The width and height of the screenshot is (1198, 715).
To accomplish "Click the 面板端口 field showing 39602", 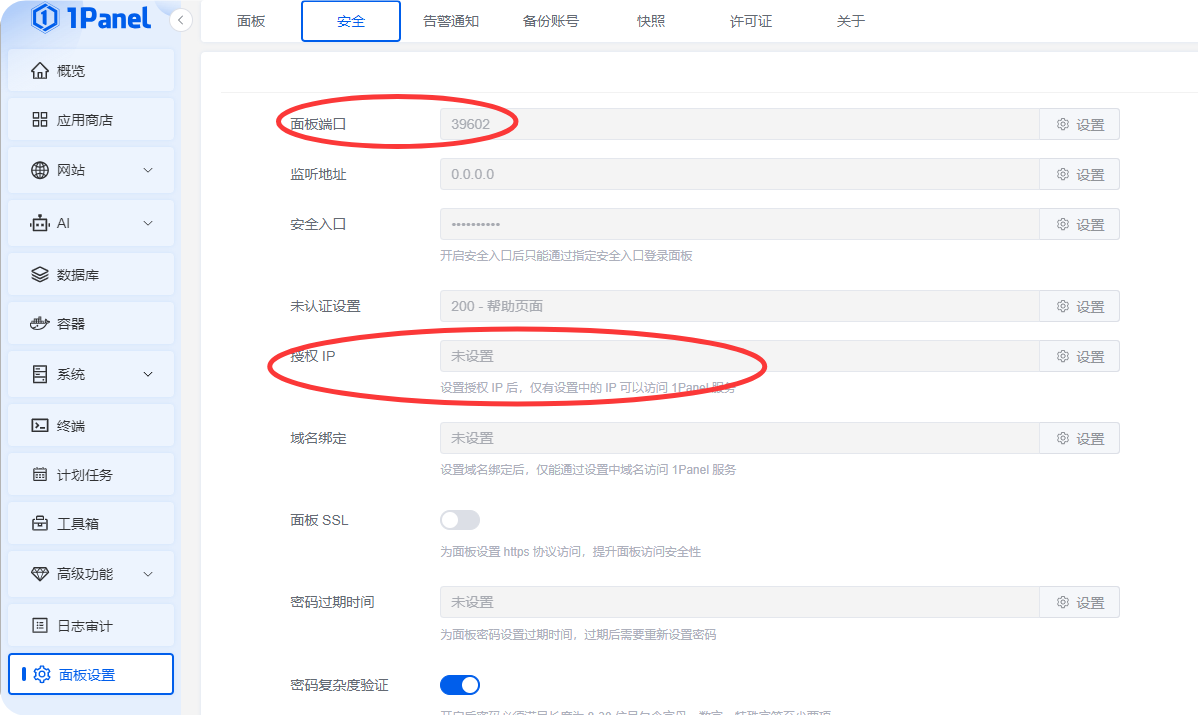I will (740, 124).
